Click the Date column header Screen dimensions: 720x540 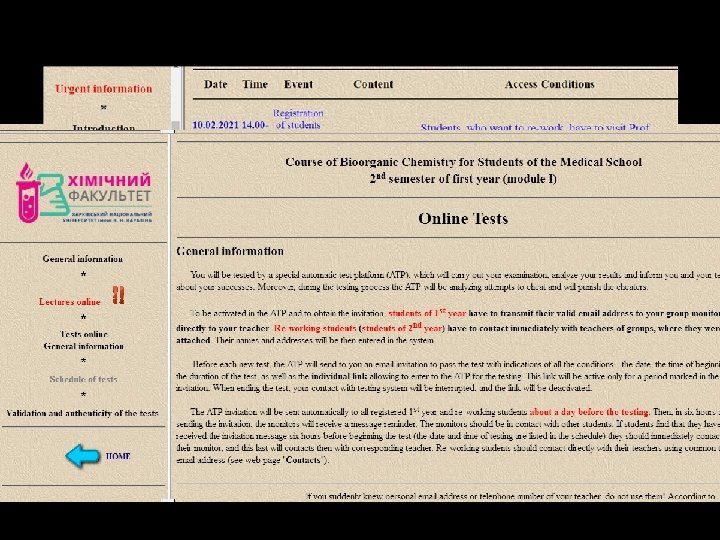point(215,84)
